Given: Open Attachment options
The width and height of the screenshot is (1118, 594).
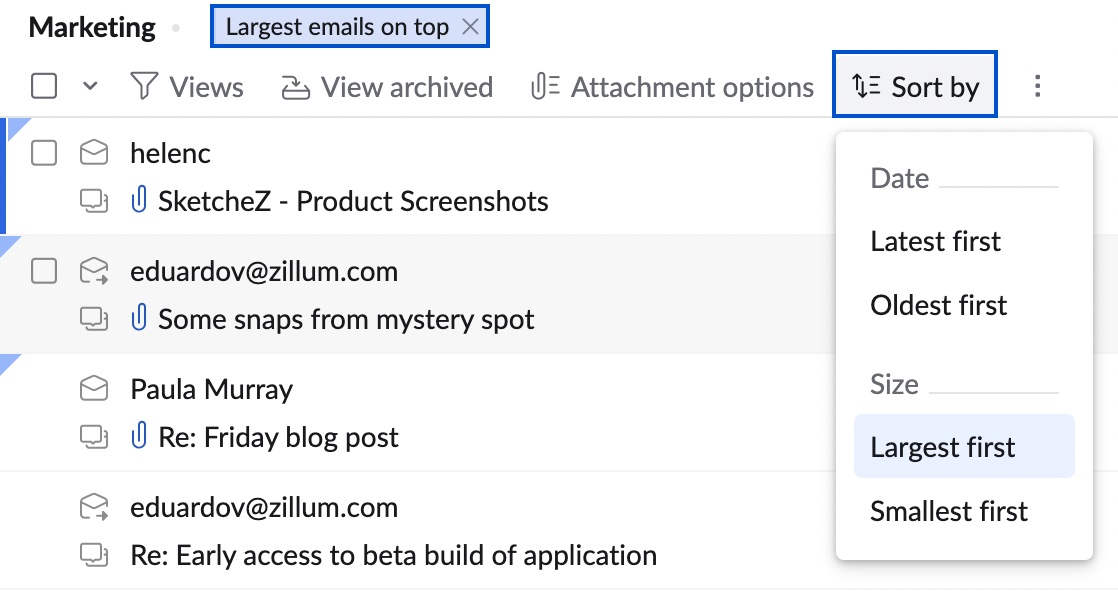Looking at the screenshot, I should tap(673, 87).
